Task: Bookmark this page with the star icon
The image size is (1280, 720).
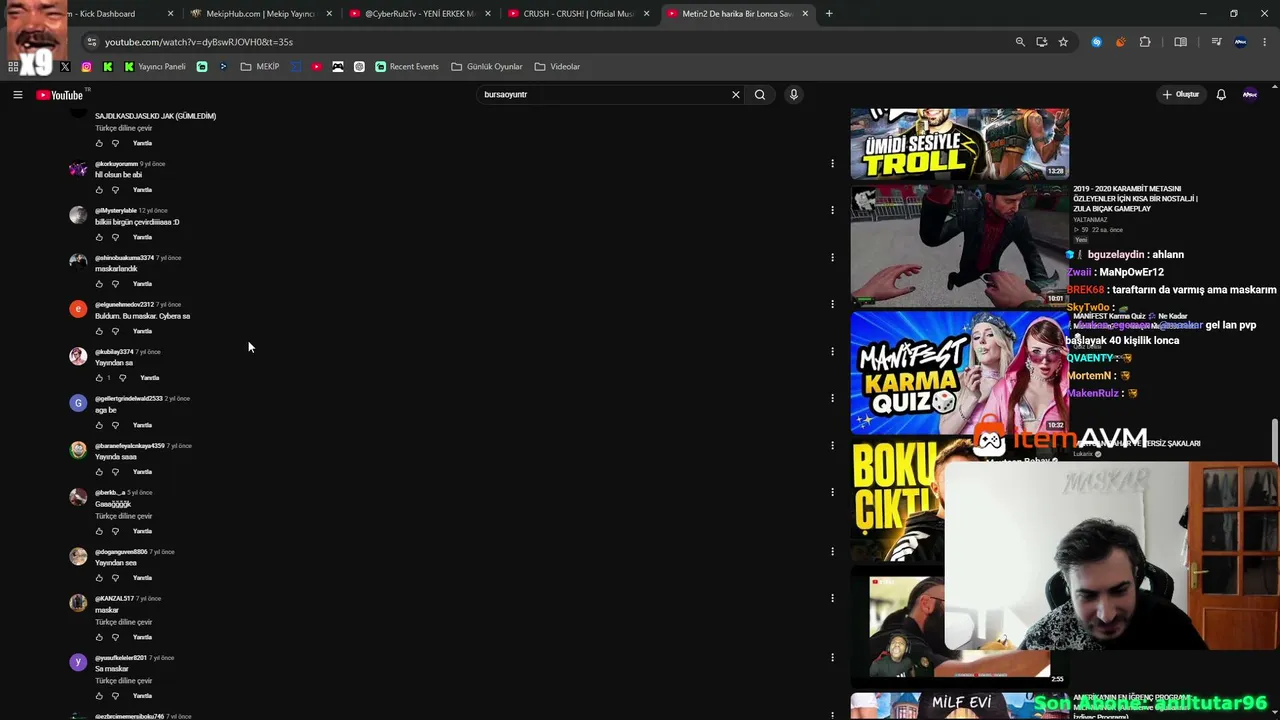Action: pos(1063,42)
